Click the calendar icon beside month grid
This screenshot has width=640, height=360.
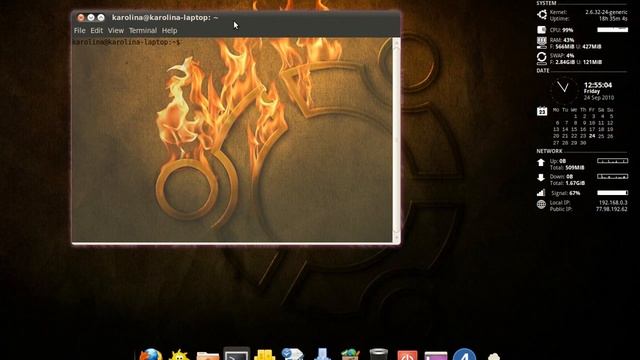coord(542,111)
